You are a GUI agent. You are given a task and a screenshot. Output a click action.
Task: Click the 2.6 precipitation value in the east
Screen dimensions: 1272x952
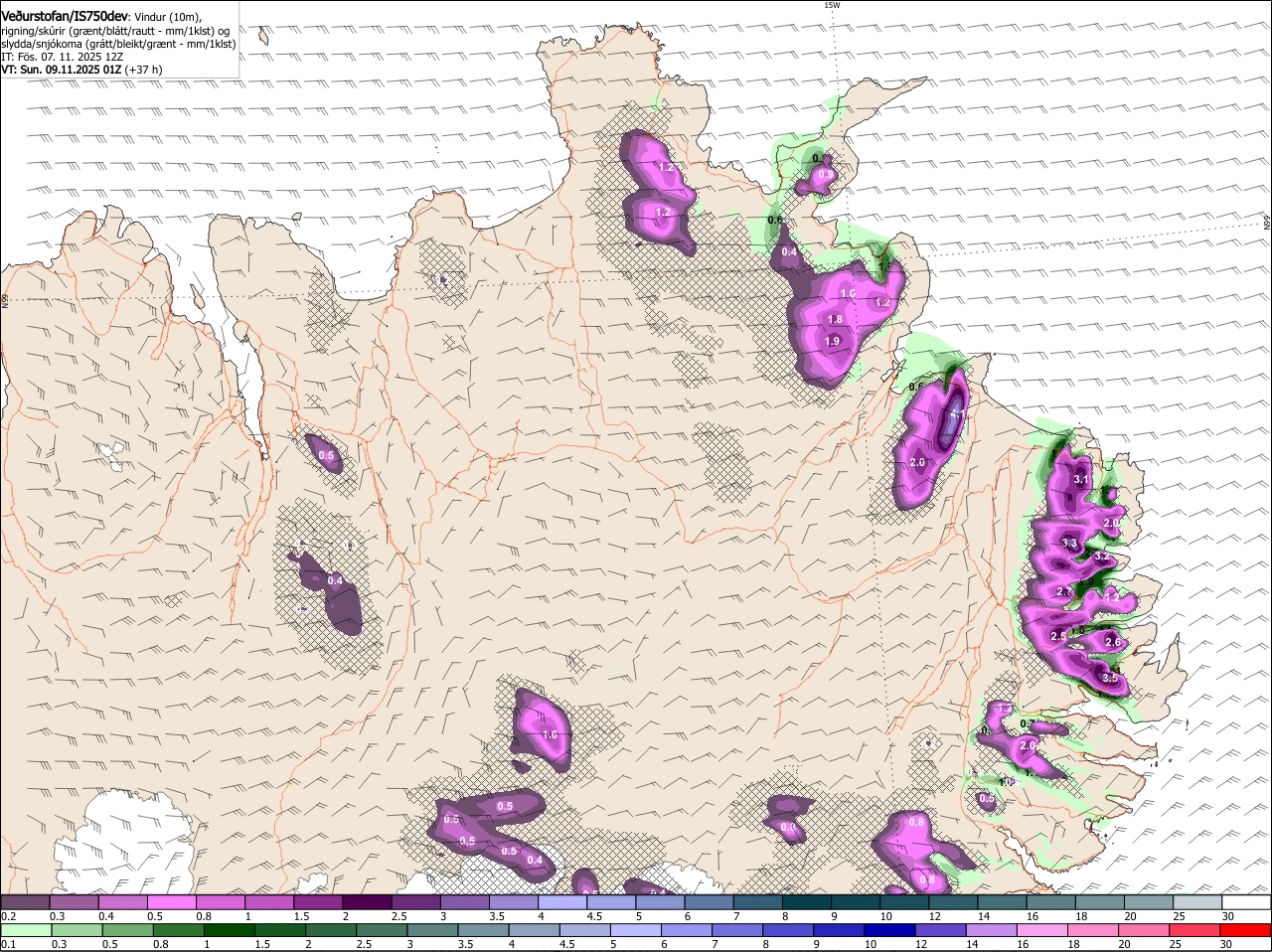tap(1113, 643)
